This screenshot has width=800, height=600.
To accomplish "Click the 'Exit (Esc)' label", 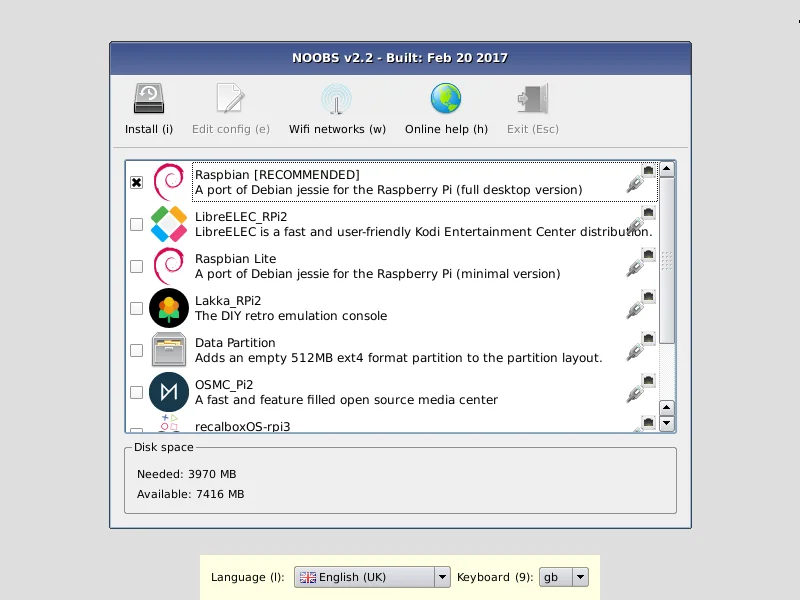I will pyautogui.click(x=533, y=129).
